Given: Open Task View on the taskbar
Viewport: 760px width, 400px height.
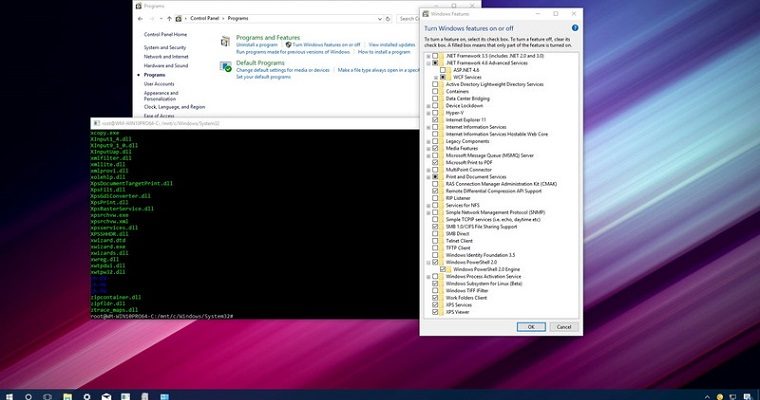Looking at the screenshot, I should [x=48, y=397].
